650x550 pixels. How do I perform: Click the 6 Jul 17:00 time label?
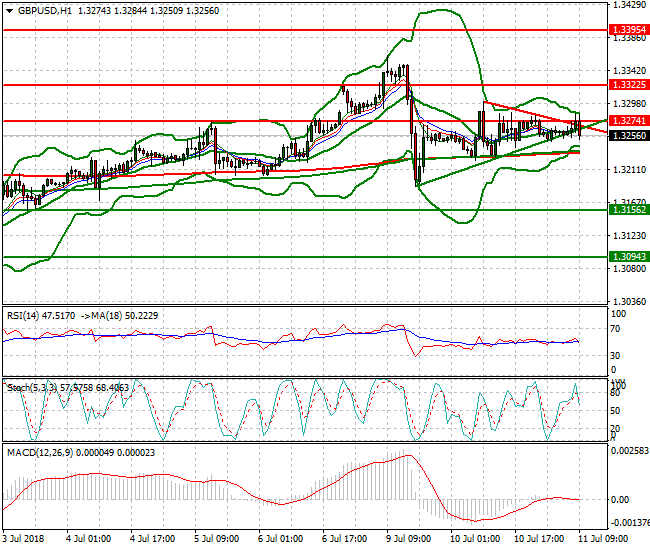click(x=344, y=539)
